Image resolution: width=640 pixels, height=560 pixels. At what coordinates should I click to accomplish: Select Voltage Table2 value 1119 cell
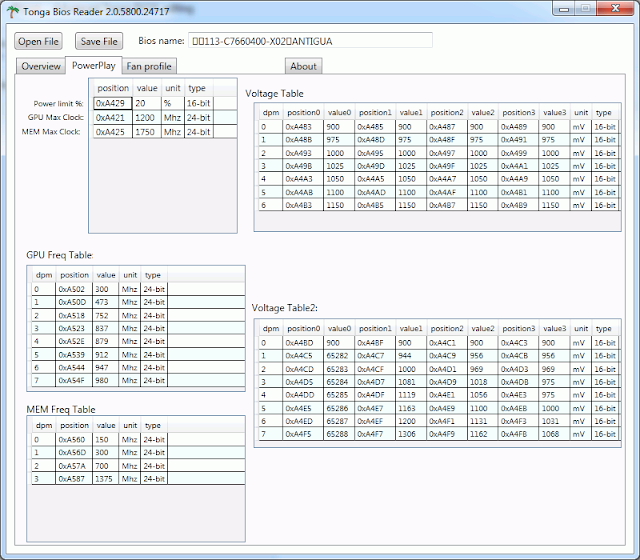pos(411,395)
